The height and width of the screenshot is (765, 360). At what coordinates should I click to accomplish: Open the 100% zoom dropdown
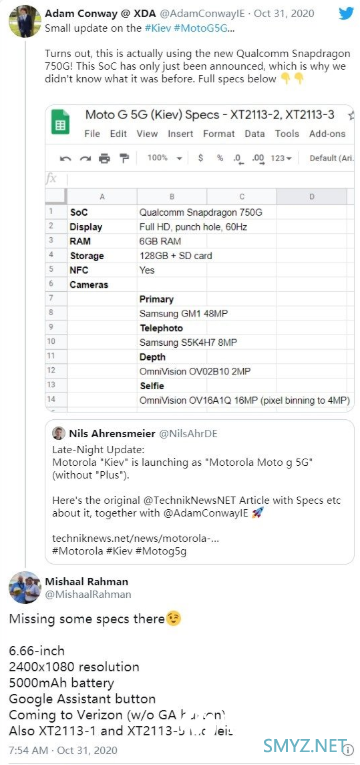165,158
